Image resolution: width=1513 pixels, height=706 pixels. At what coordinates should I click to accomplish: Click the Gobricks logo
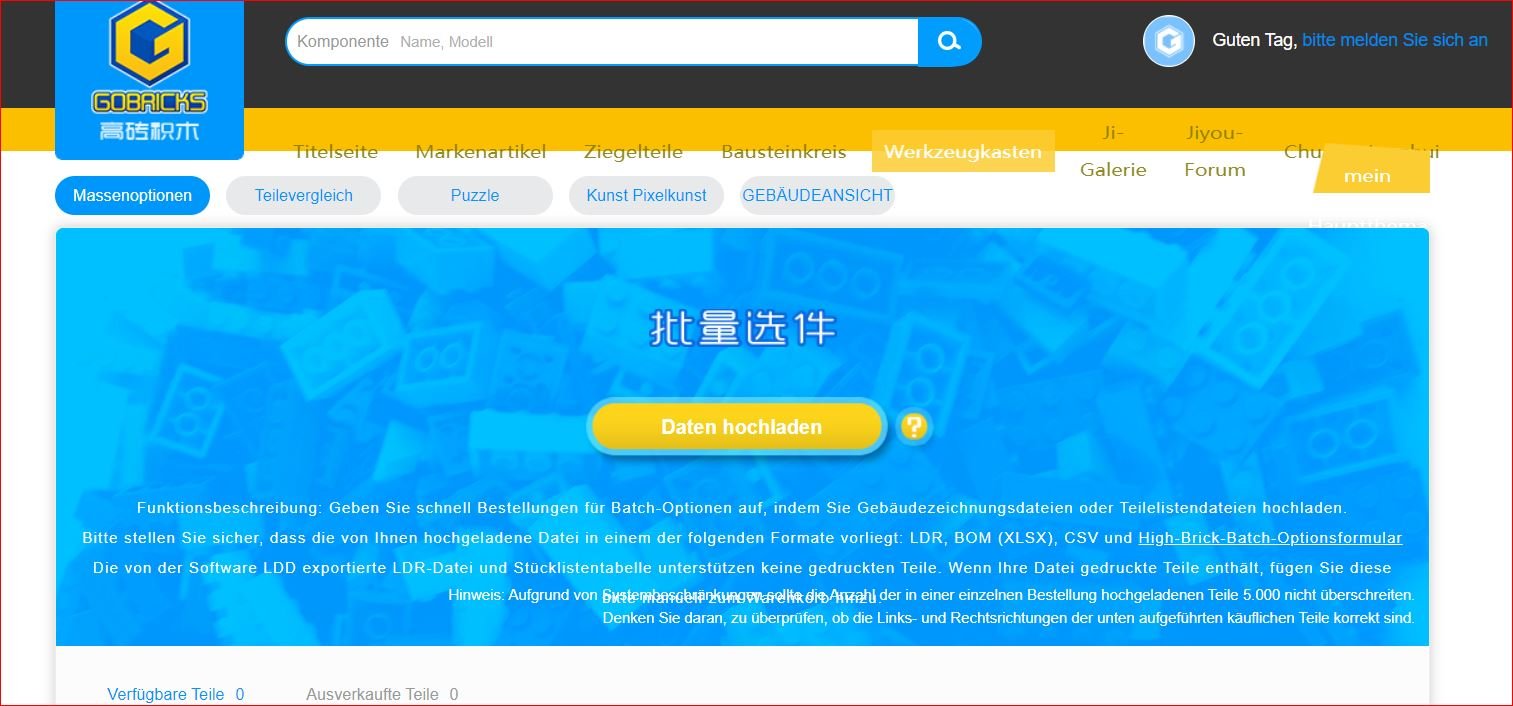point(149,80)
